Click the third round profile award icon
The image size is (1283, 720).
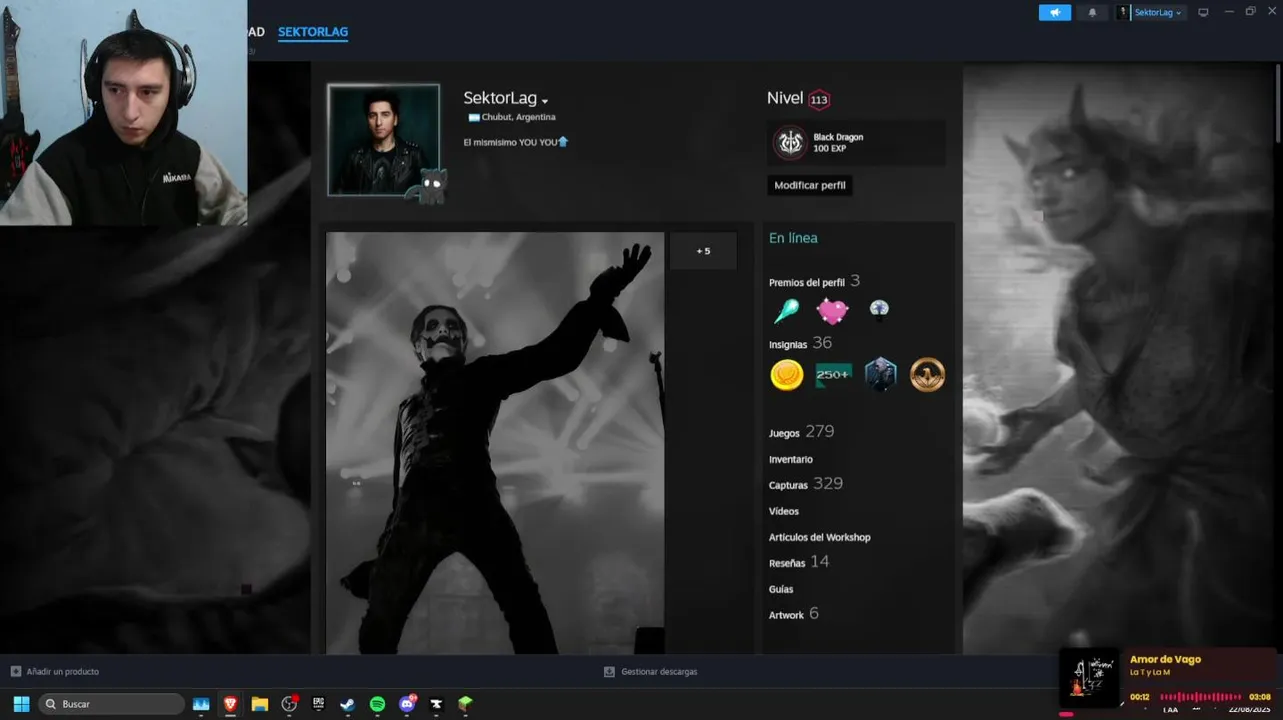pyautogui.click(x=879, y=309)
